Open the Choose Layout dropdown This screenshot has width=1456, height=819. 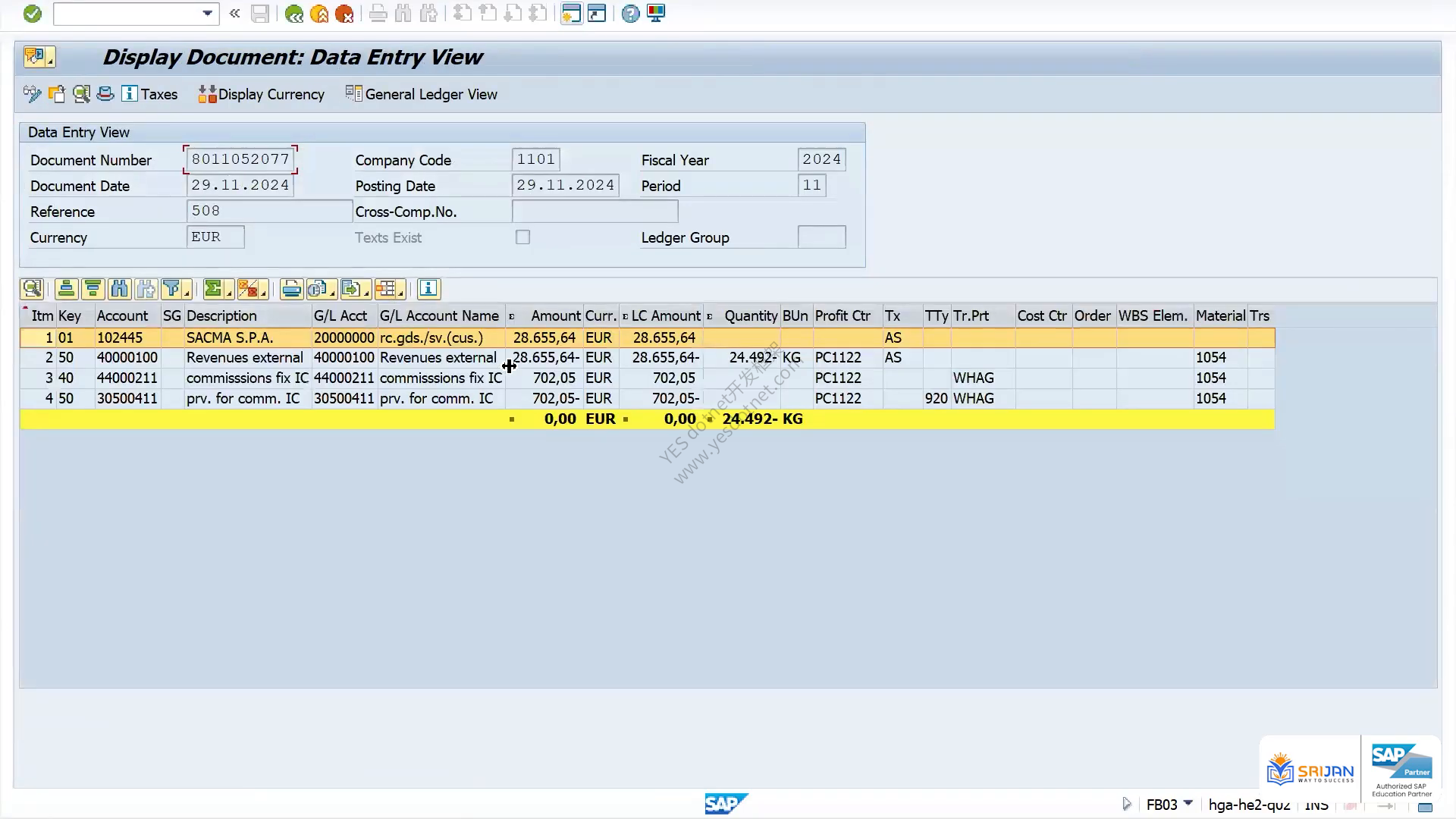tap(390, 289)
